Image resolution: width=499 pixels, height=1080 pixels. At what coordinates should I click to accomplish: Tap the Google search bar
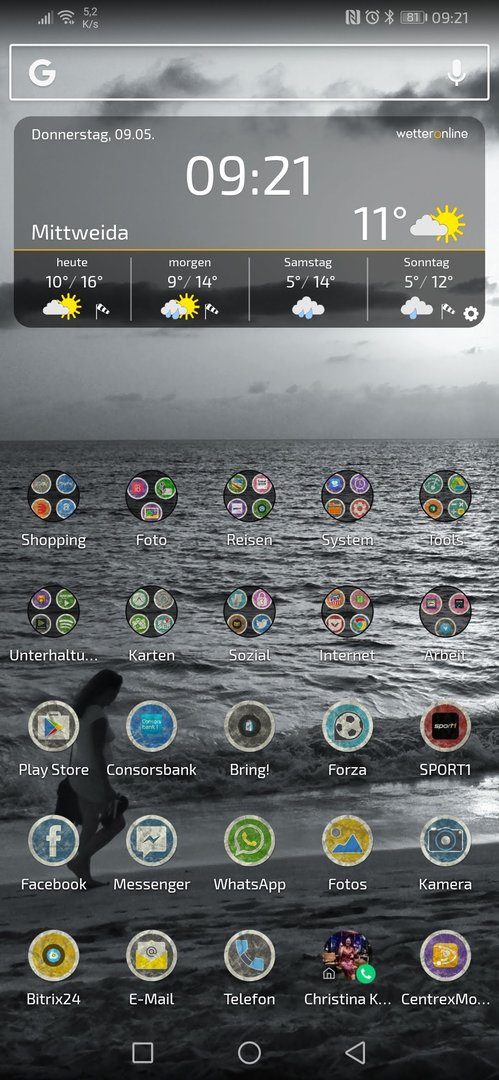(x=250, y=72)
